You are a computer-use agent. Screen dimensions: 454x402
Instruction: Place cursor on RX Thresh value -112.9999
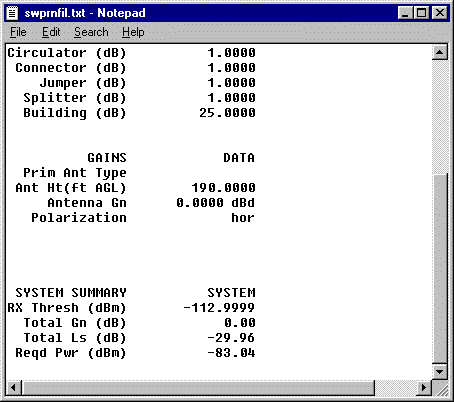click(219, 308)
